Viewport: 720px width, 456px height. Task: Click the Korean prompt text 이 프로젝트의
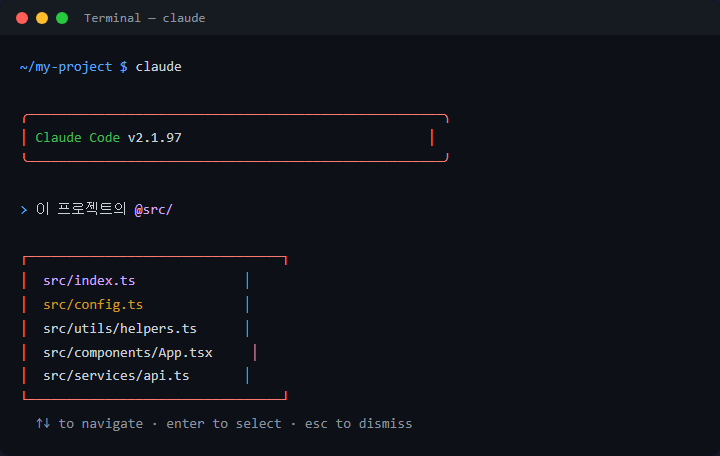81,209
